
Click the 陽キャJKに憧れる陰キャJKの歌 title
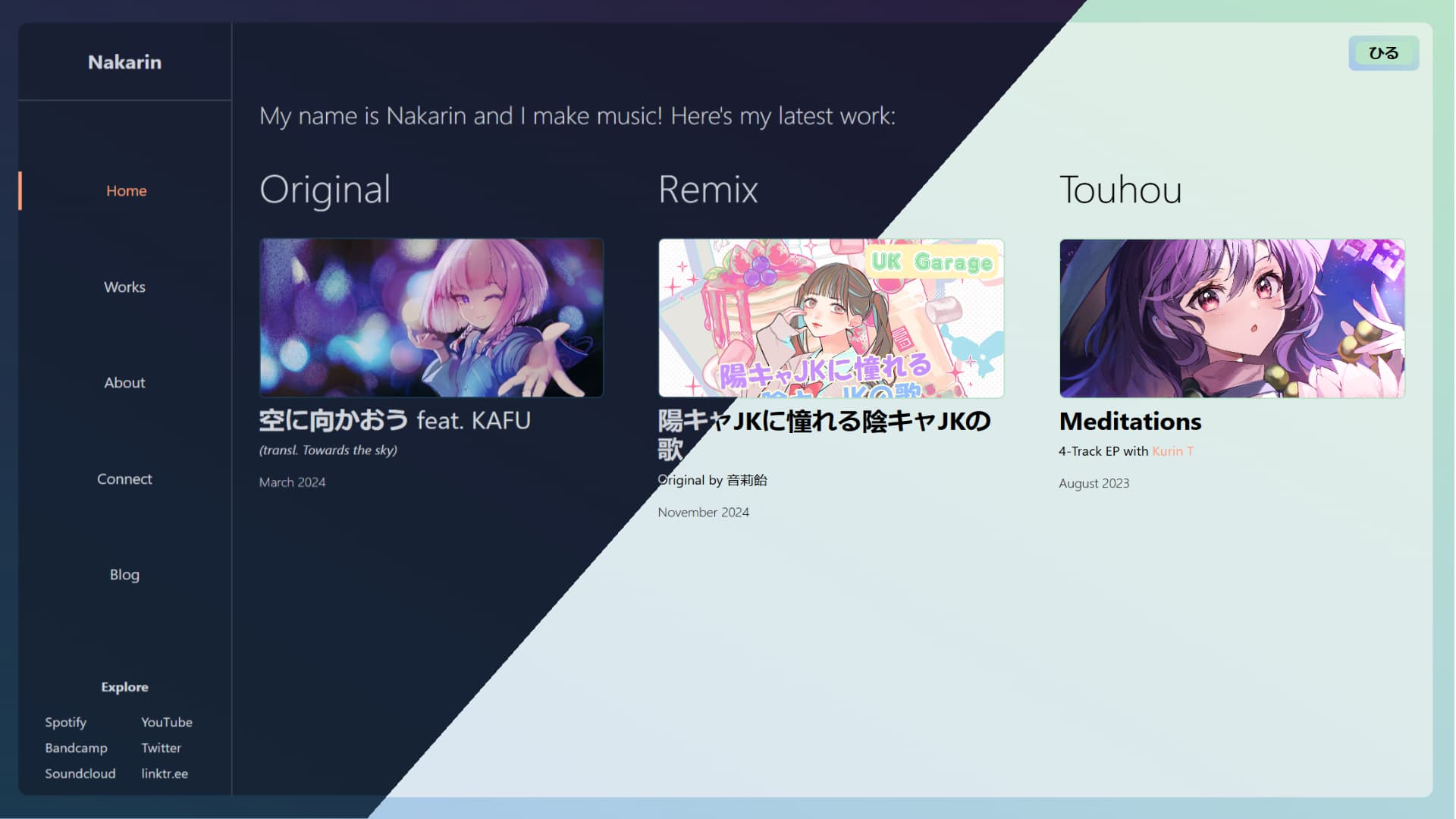[824, 435]
